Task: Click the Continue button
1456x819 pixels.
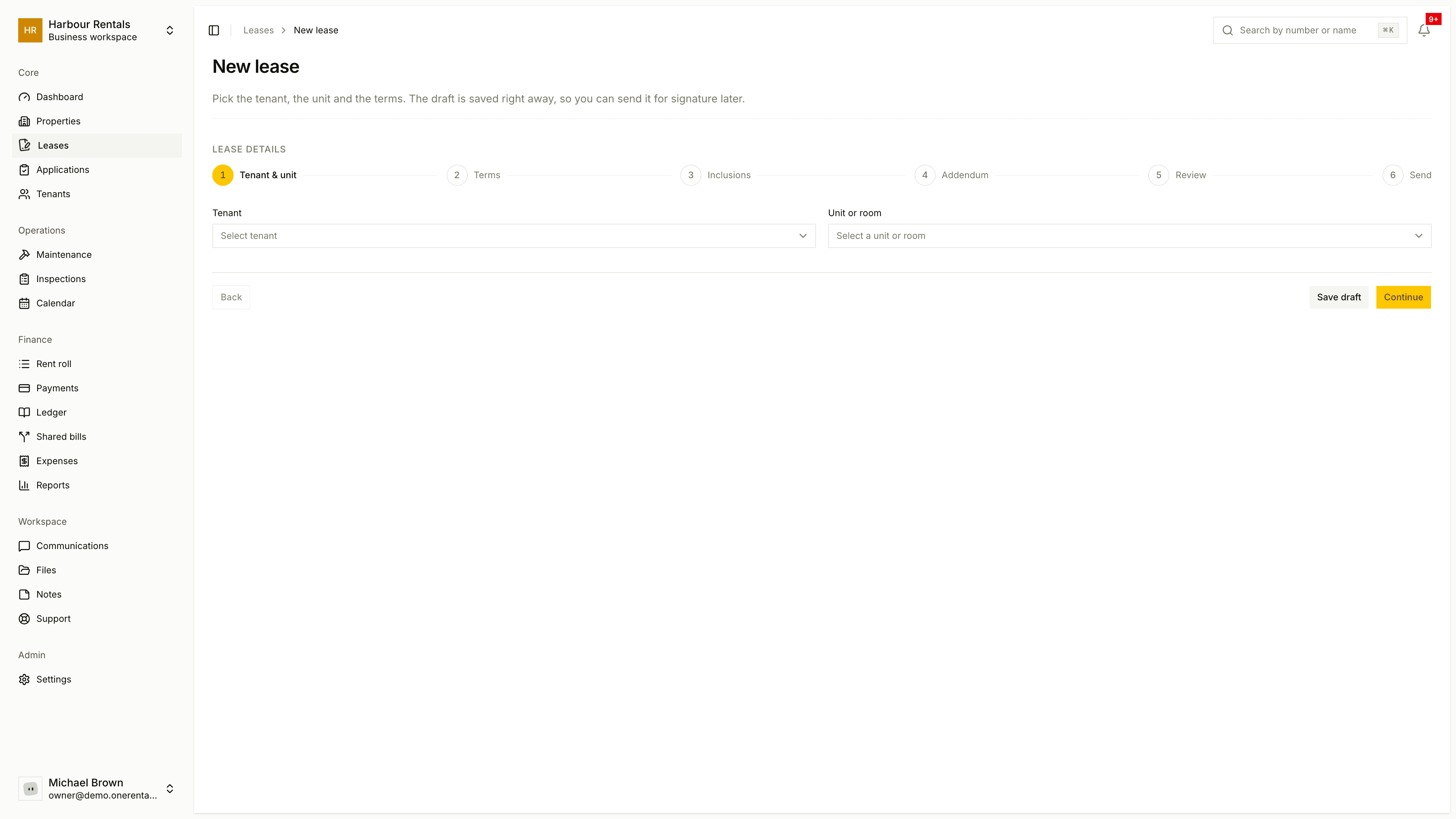Action: point(1403,297)
